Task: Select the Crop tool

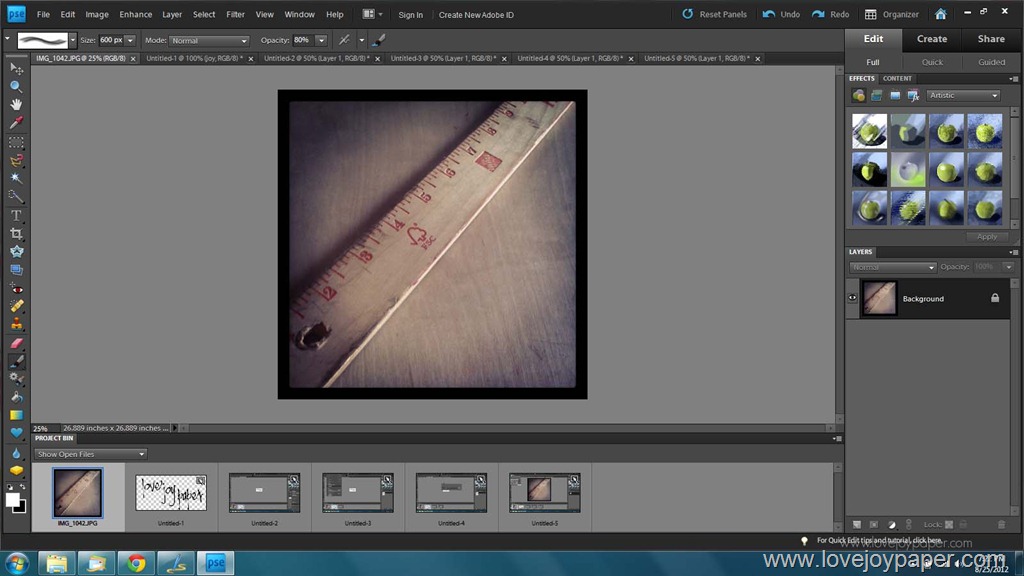Action: (16, 233)
